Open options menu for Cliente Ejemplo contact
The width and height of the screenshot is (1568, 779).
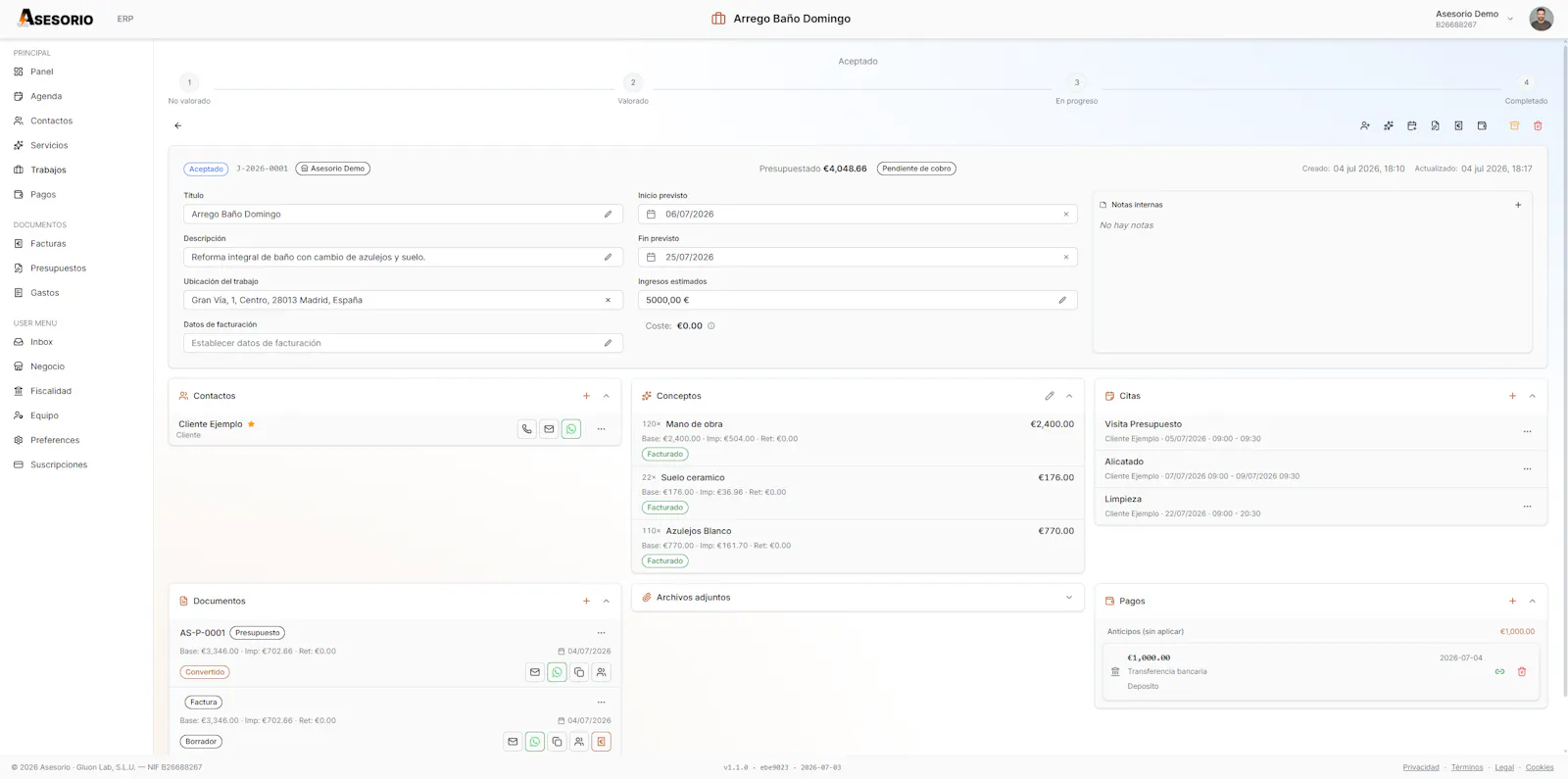tap(602, 428)
